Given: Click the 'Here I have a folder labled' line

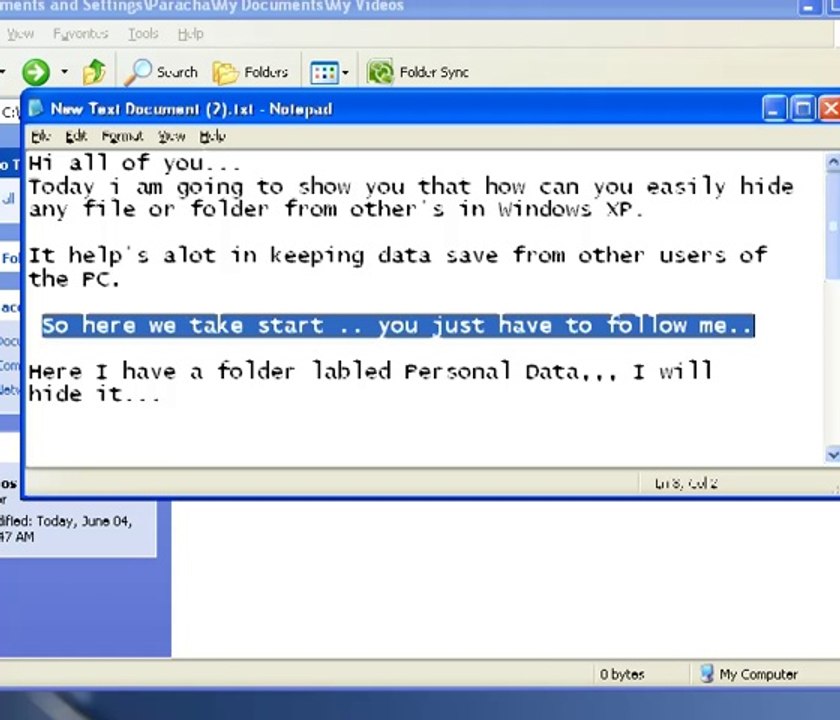Looking at the screenshot, I should [x=370, y=371].
